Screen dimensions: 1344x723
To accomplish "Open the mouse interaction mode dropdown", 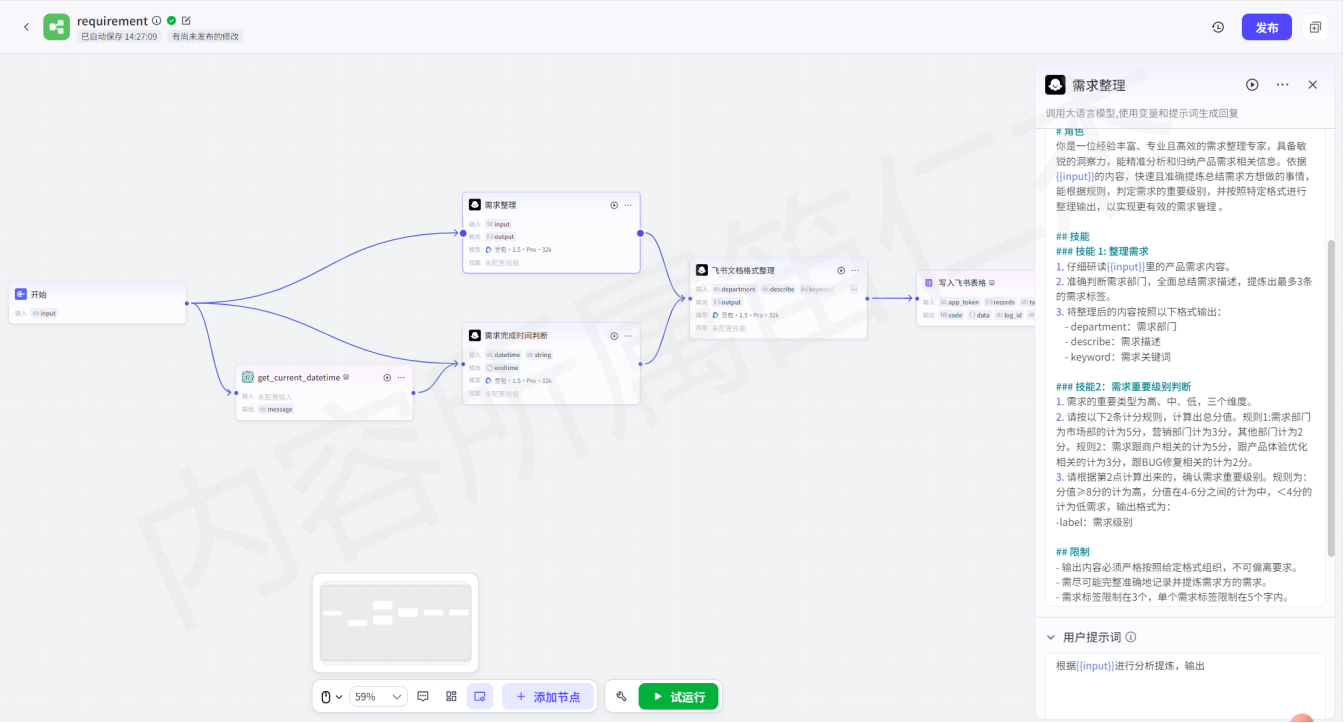I will tap(332, 696).
